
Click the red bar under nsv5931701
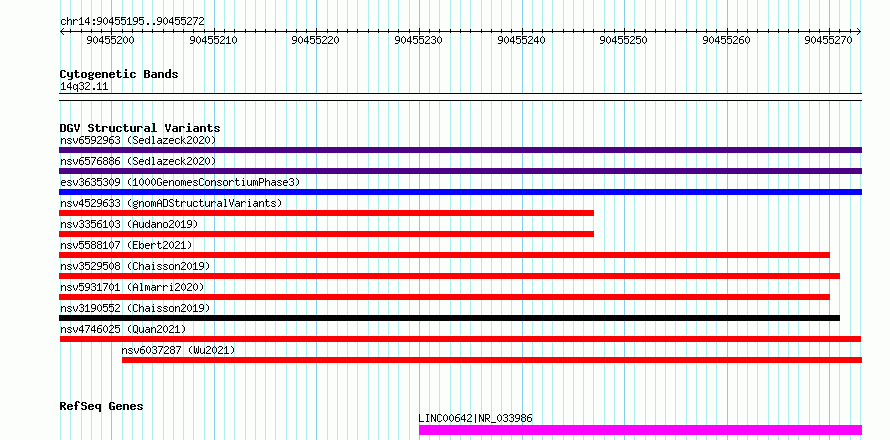(444, 297)
